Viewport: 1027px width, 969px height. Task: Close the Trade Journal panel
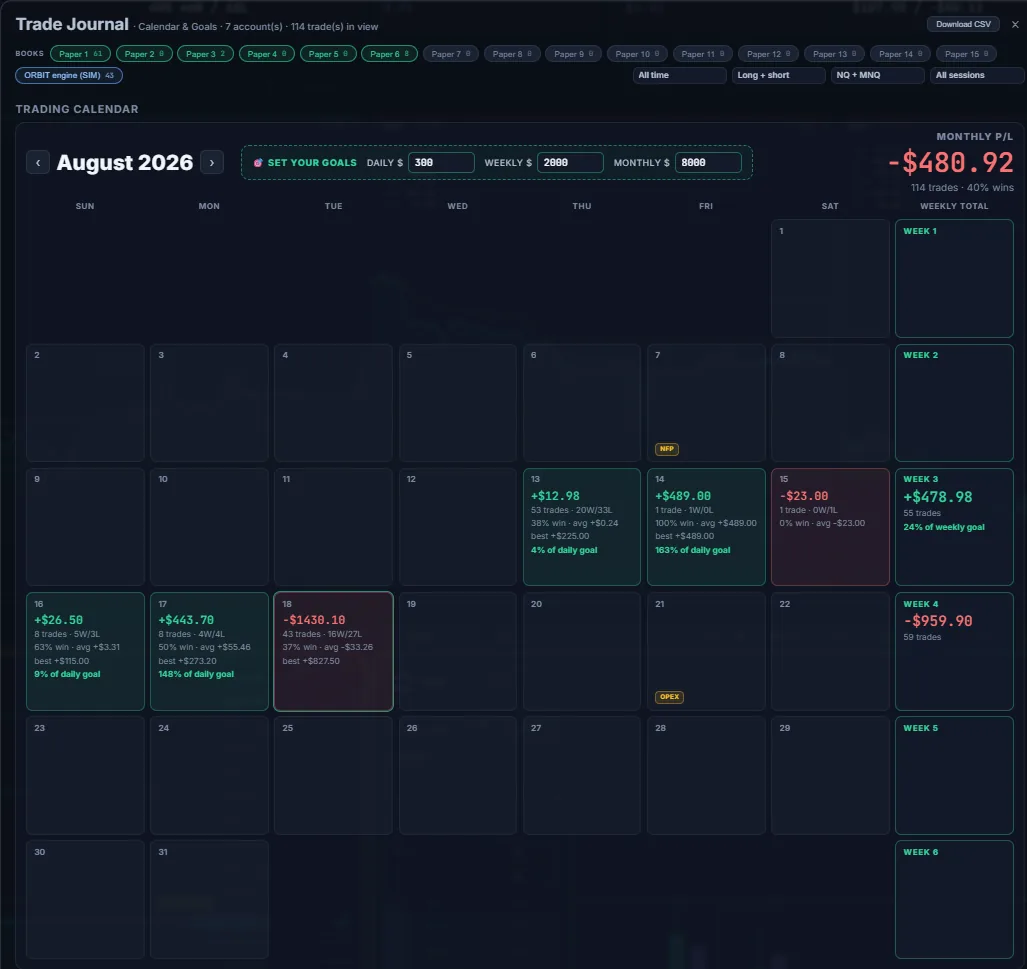pyautogui.click(x=1015, y=24)
